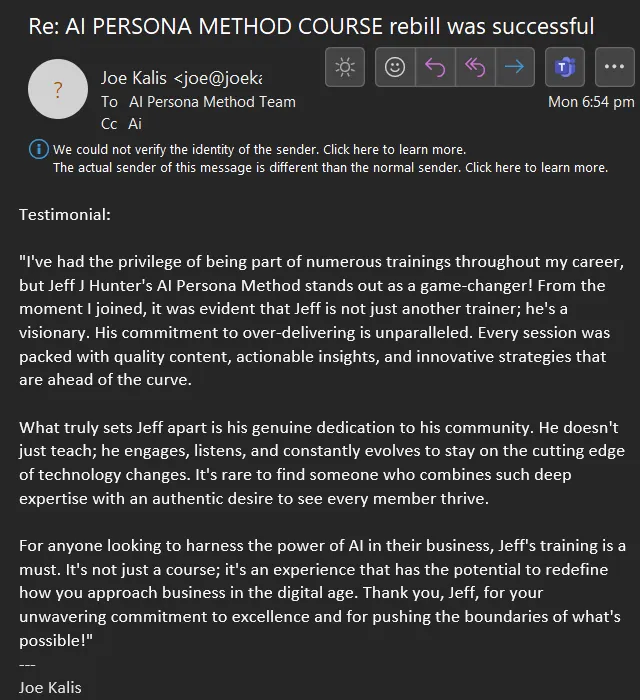Select the AI Persona Method Team recipient
The image size is (640, 700).
click(x=212, y=101)
